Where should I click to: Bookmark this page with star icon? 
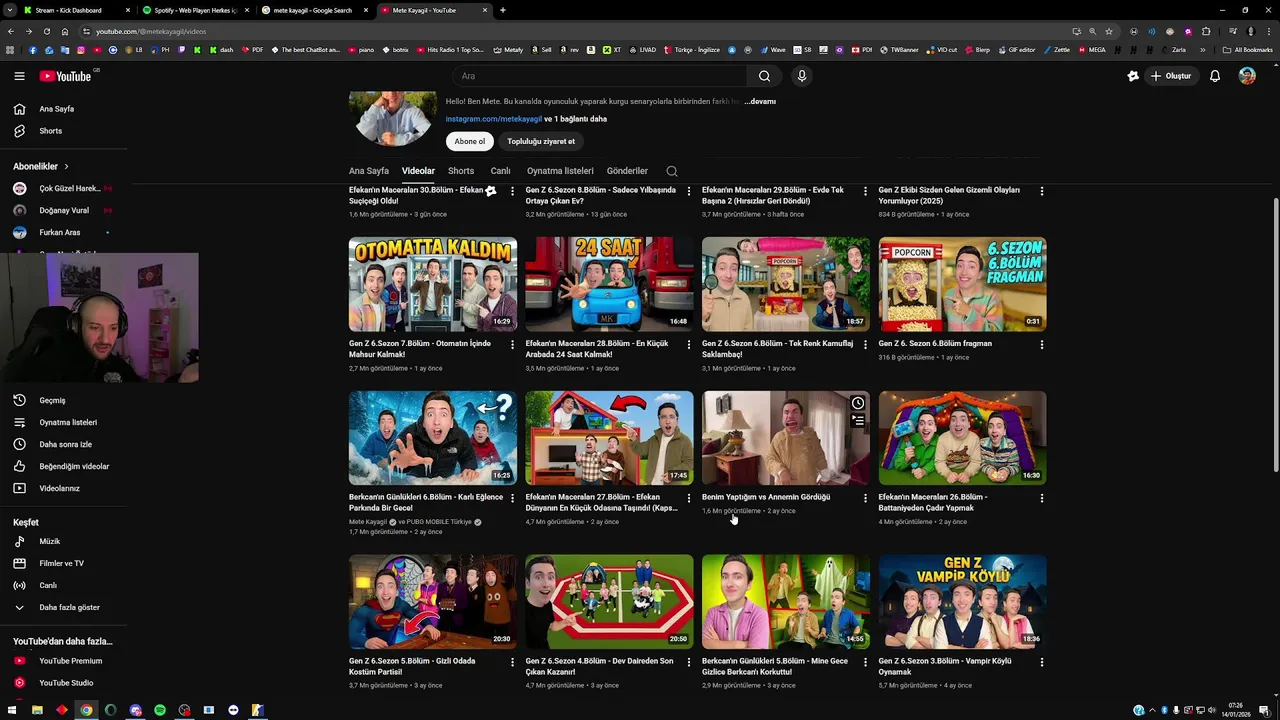1108,31
